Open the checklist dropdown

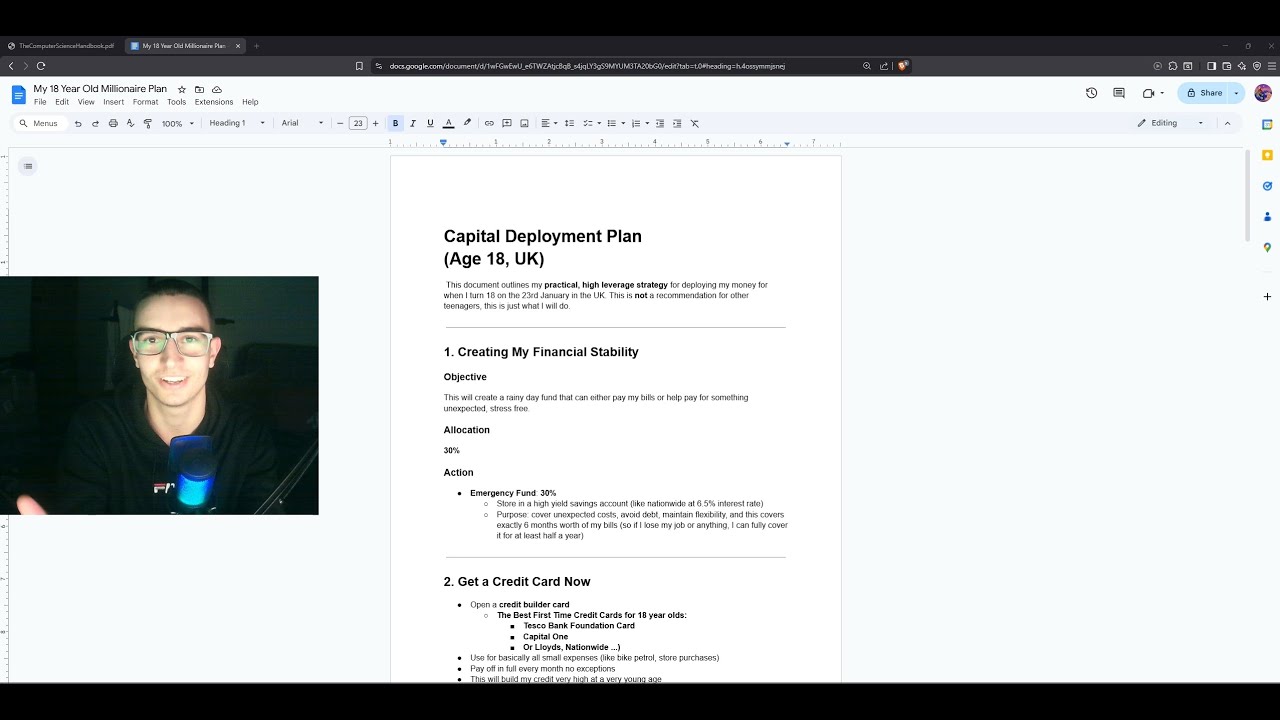point(590,123)
